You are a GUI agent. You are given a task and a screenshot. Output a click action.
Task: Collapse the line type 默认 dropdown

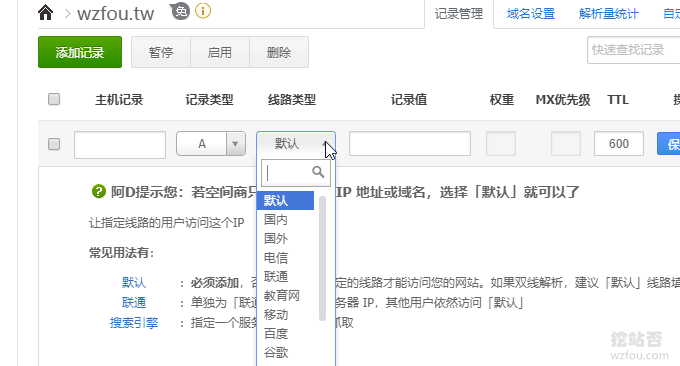click(296, 144)
